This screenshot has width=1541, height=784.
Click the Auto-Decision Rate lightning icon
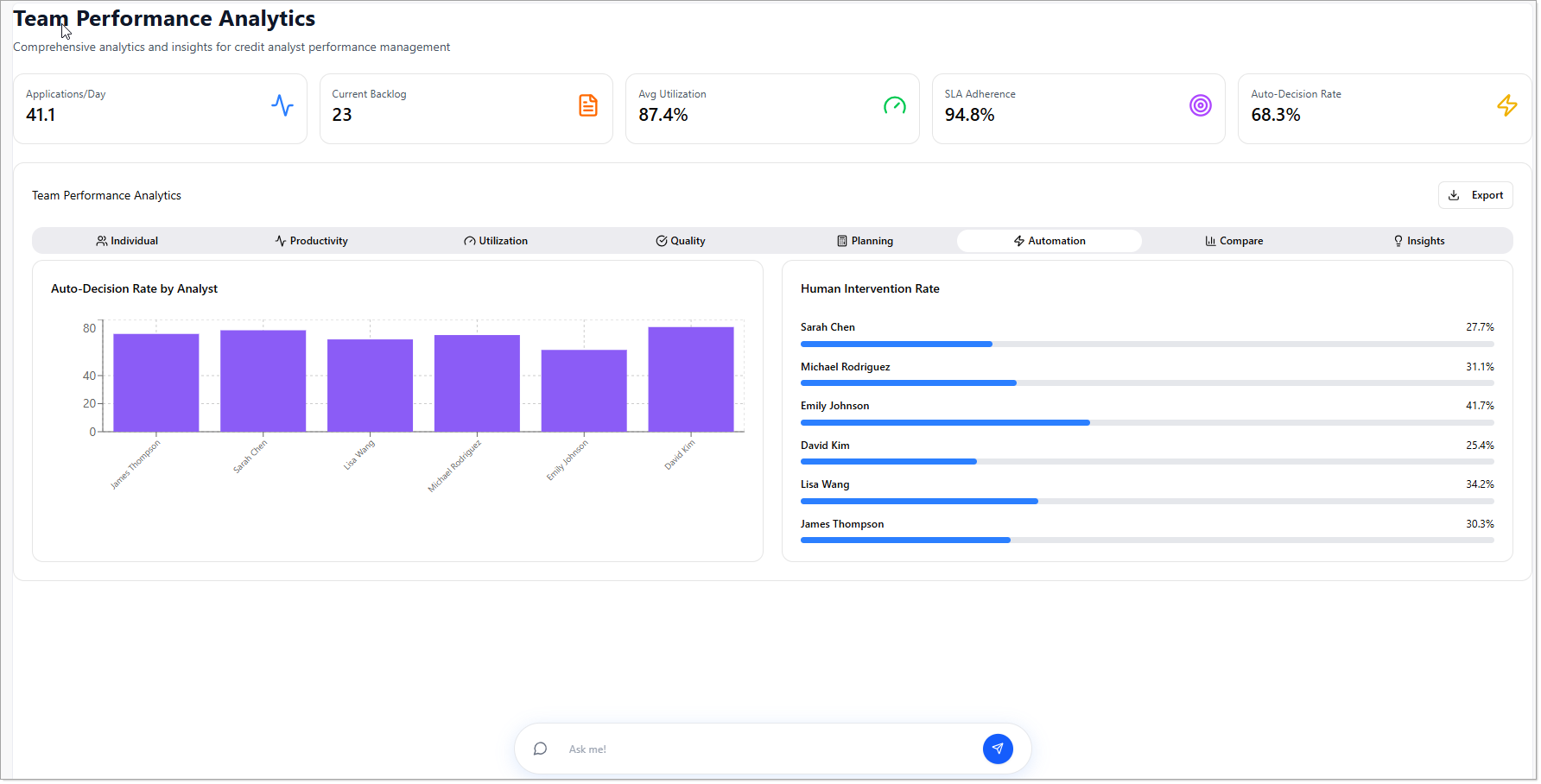click(1506, 105)
